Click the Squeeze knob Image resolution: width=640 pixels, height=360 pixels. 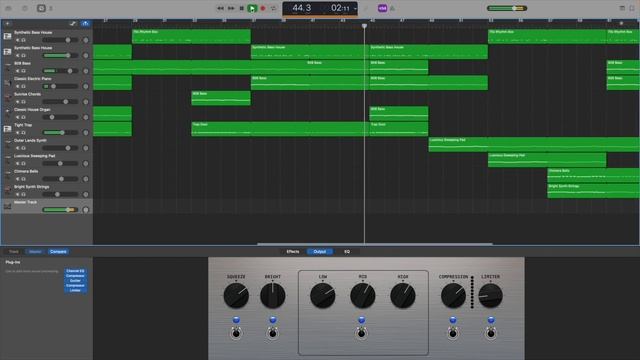click(236, 296)
